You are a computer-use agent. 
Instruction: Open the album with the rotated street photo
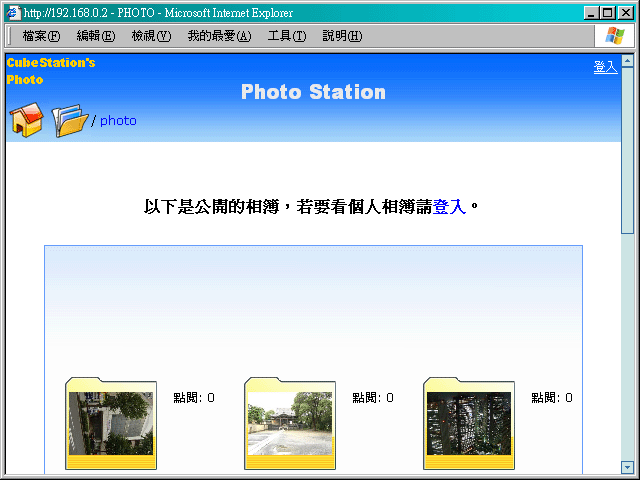111,423
